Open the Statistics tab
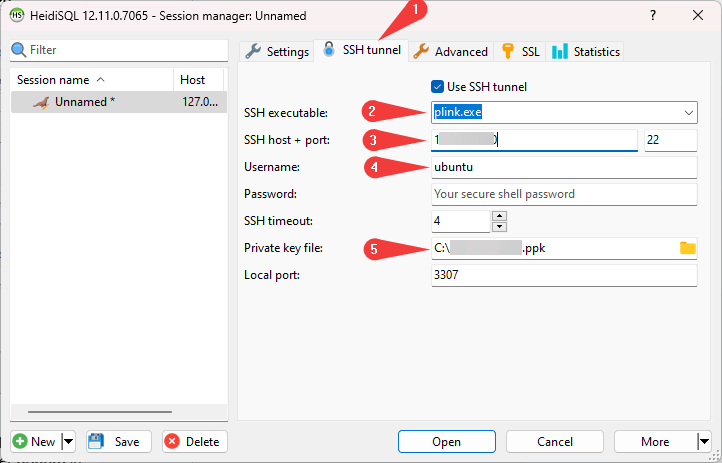 586,51
